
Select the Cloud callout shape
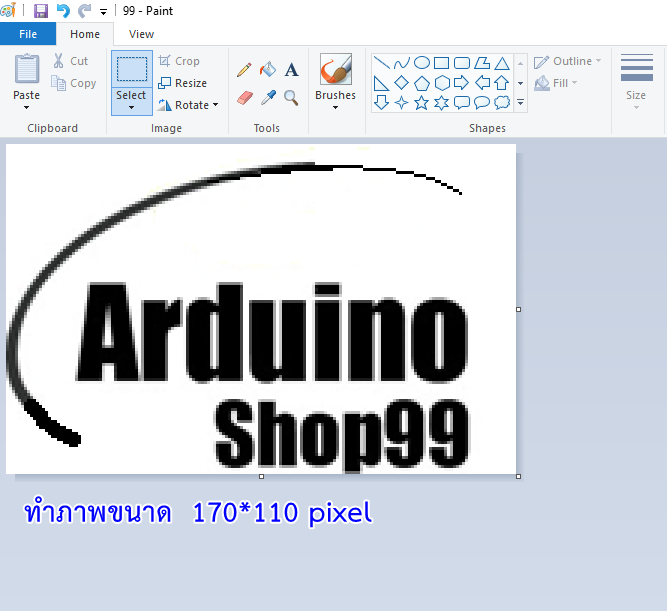502,103
